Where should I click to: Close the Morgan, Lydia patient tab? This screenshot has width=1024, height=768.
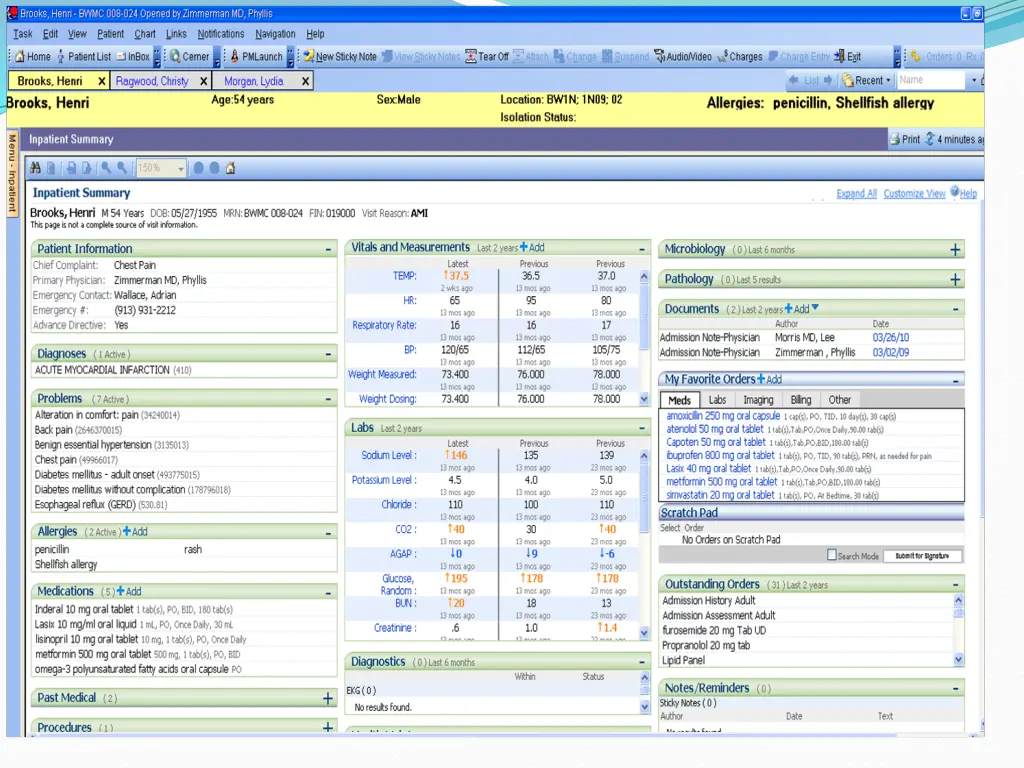point(305,81)
